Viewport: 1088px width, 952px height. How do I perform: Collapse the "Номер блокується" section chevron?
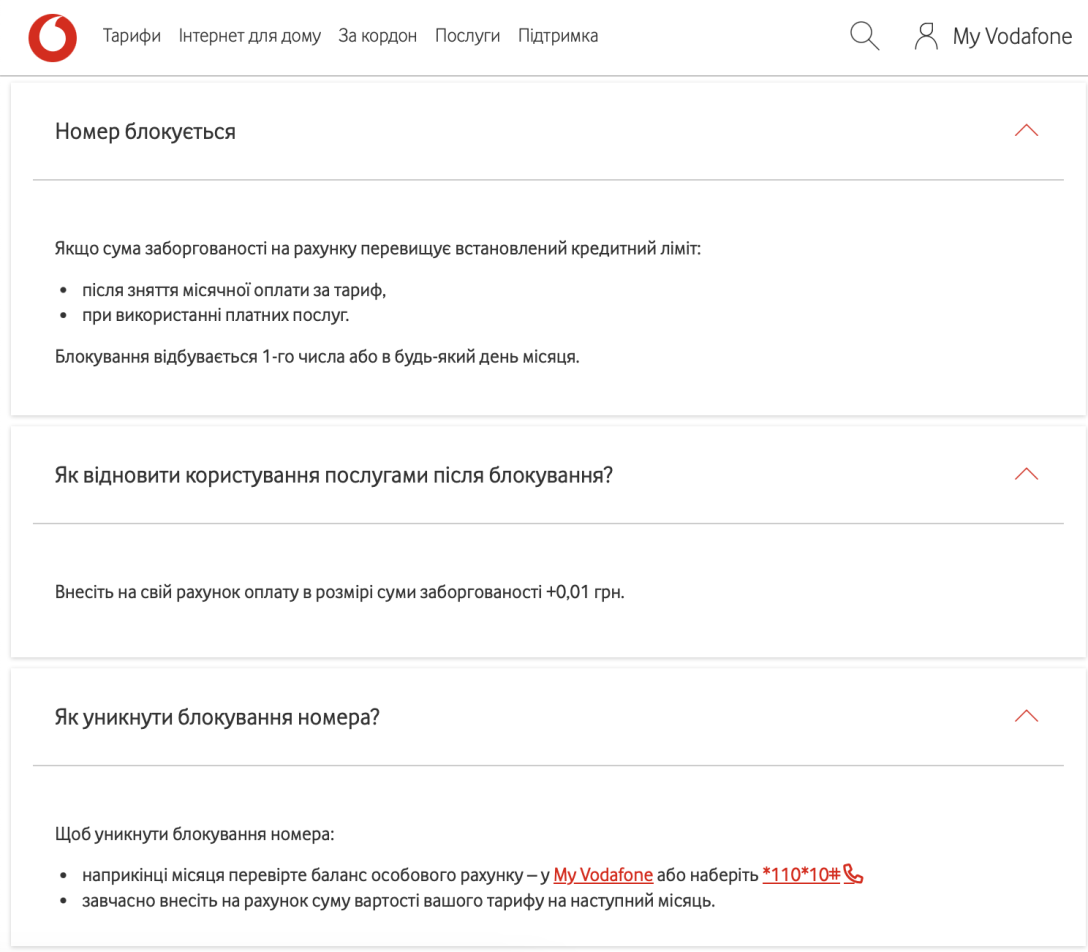1026,131
